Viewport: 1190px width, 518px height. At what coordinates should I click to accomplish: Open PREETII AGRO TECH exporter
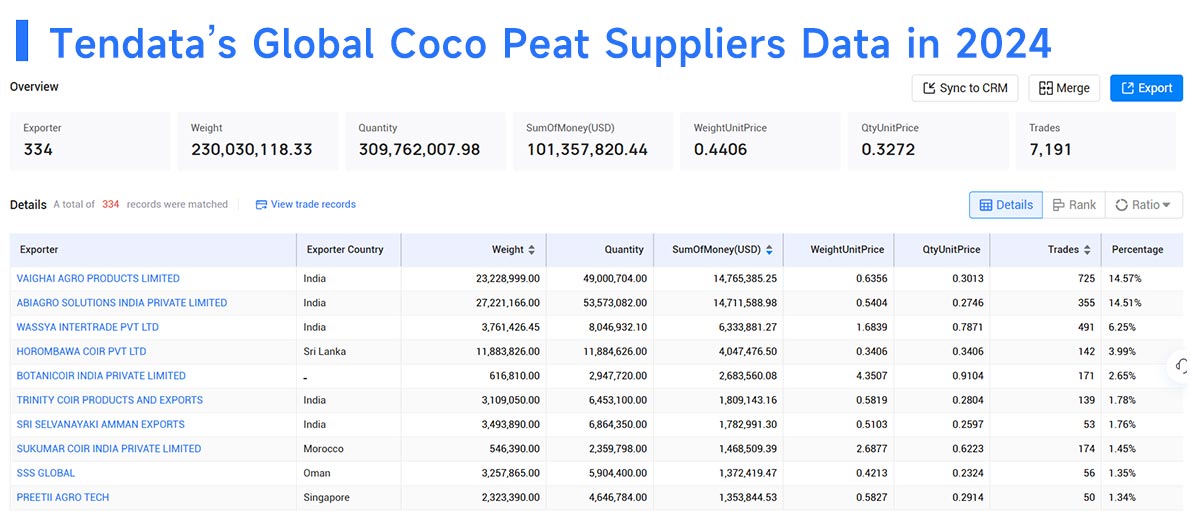tap(62, 497)
